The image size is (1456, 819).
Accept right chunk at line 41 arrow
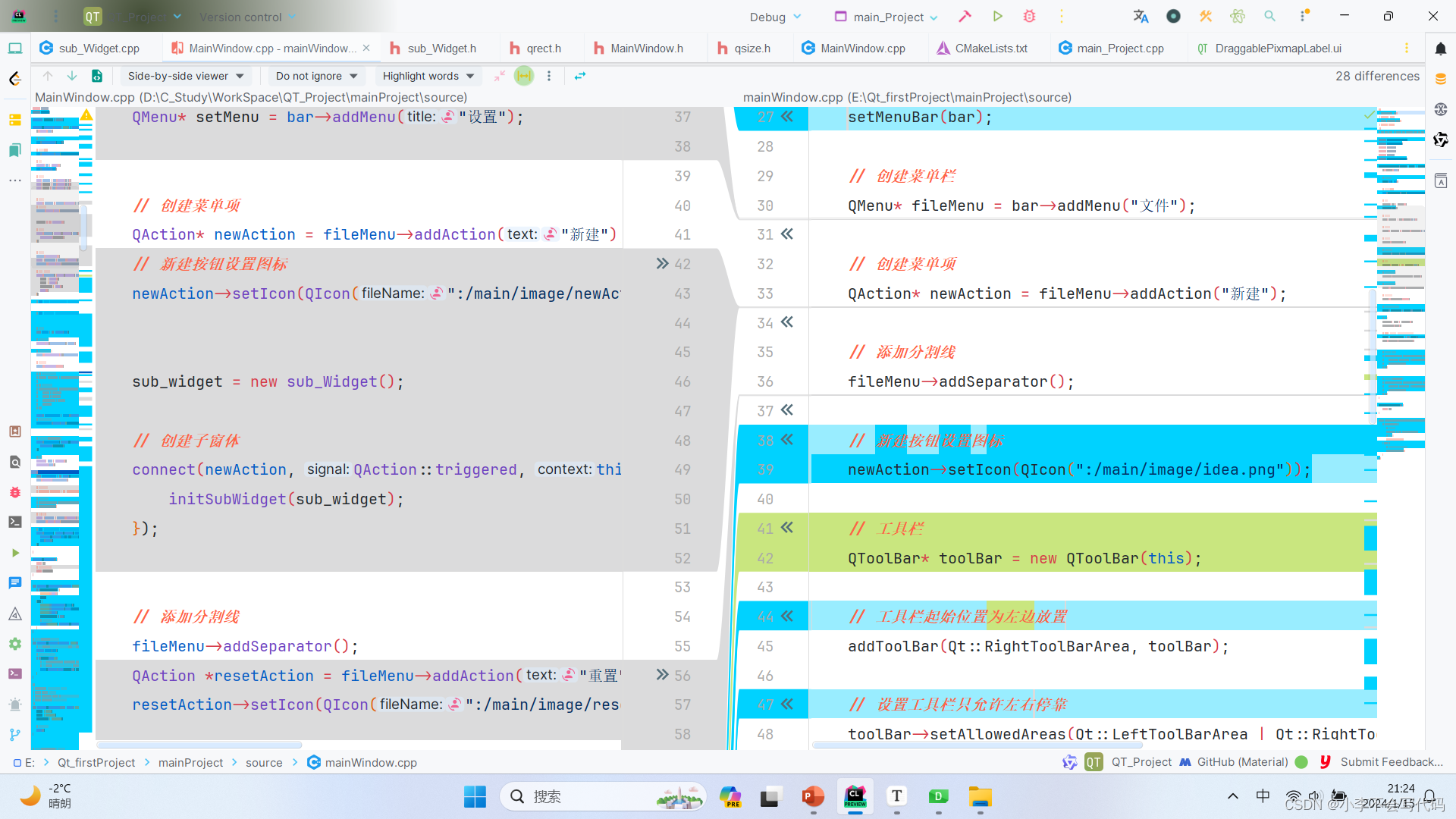[787, 528]
